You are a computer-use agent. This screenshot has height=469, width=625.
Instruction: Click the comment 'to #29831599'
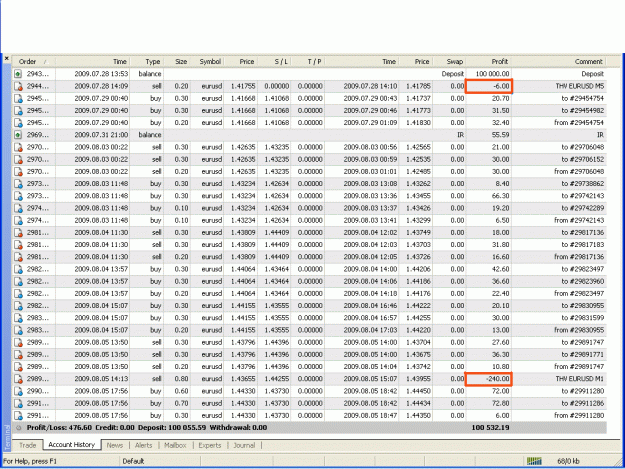pos(583,318)
